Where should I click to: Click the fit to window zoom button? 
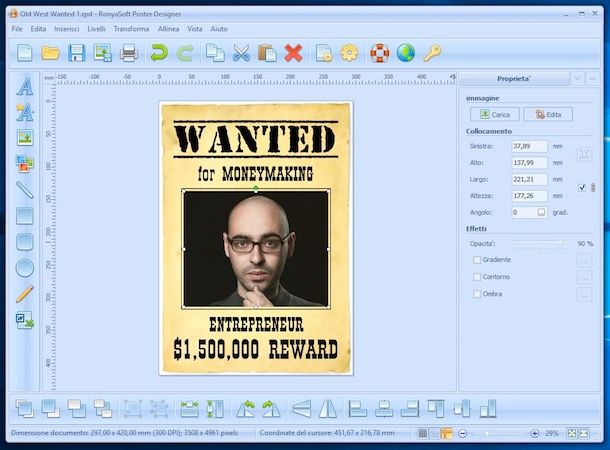(x=571, y=433)
